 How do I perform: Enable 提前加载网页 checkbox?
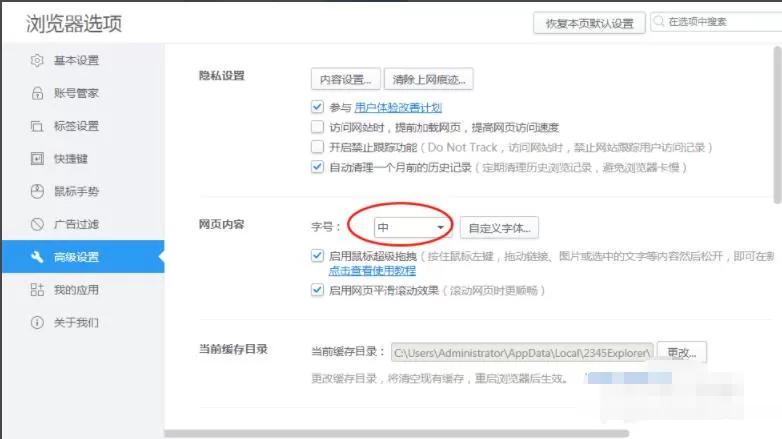[x=317, y=127]
